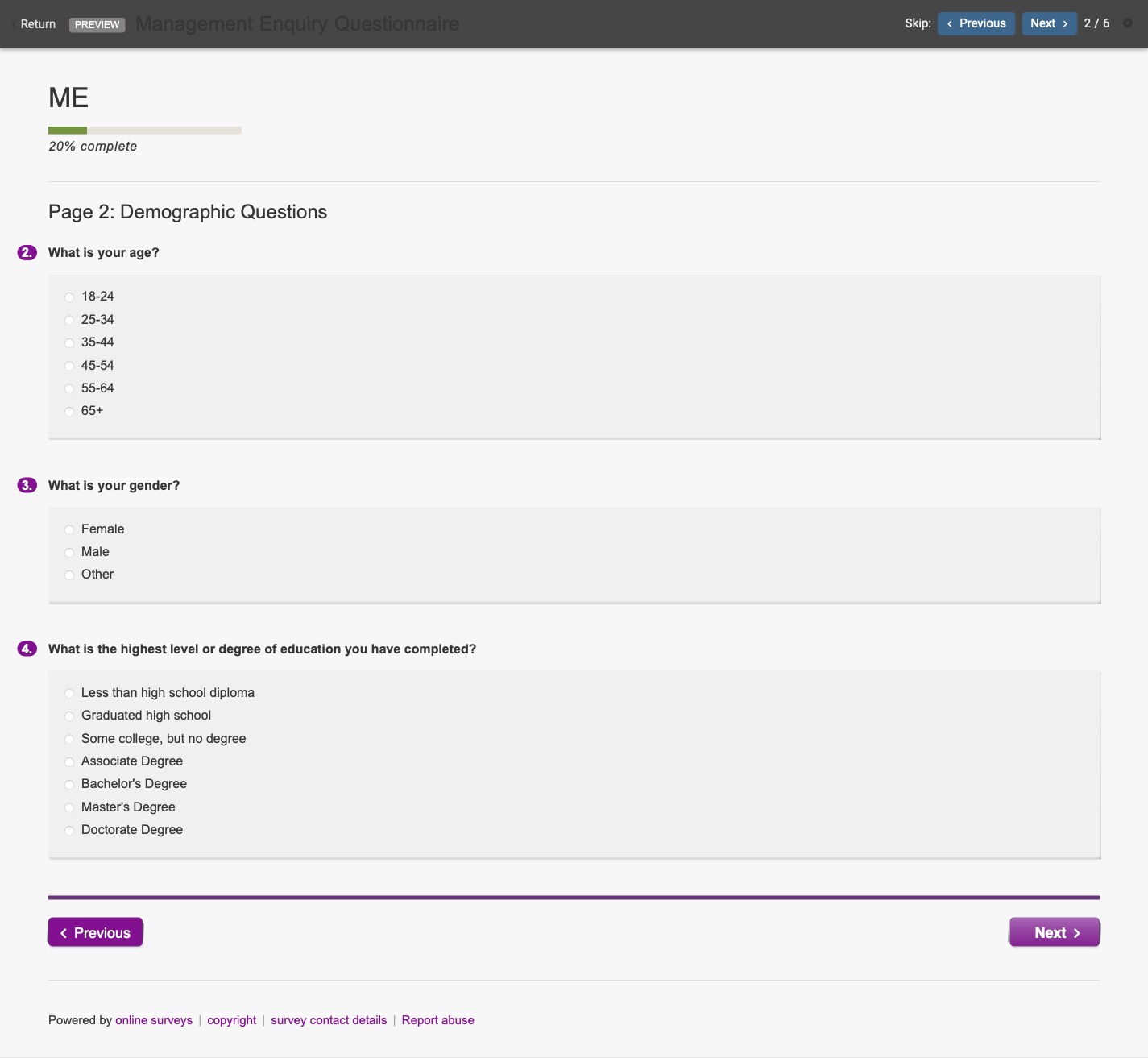This screenshot has height=1058, width=1148.
Task: Open the online surveys link
Action: click(154, 1020)
